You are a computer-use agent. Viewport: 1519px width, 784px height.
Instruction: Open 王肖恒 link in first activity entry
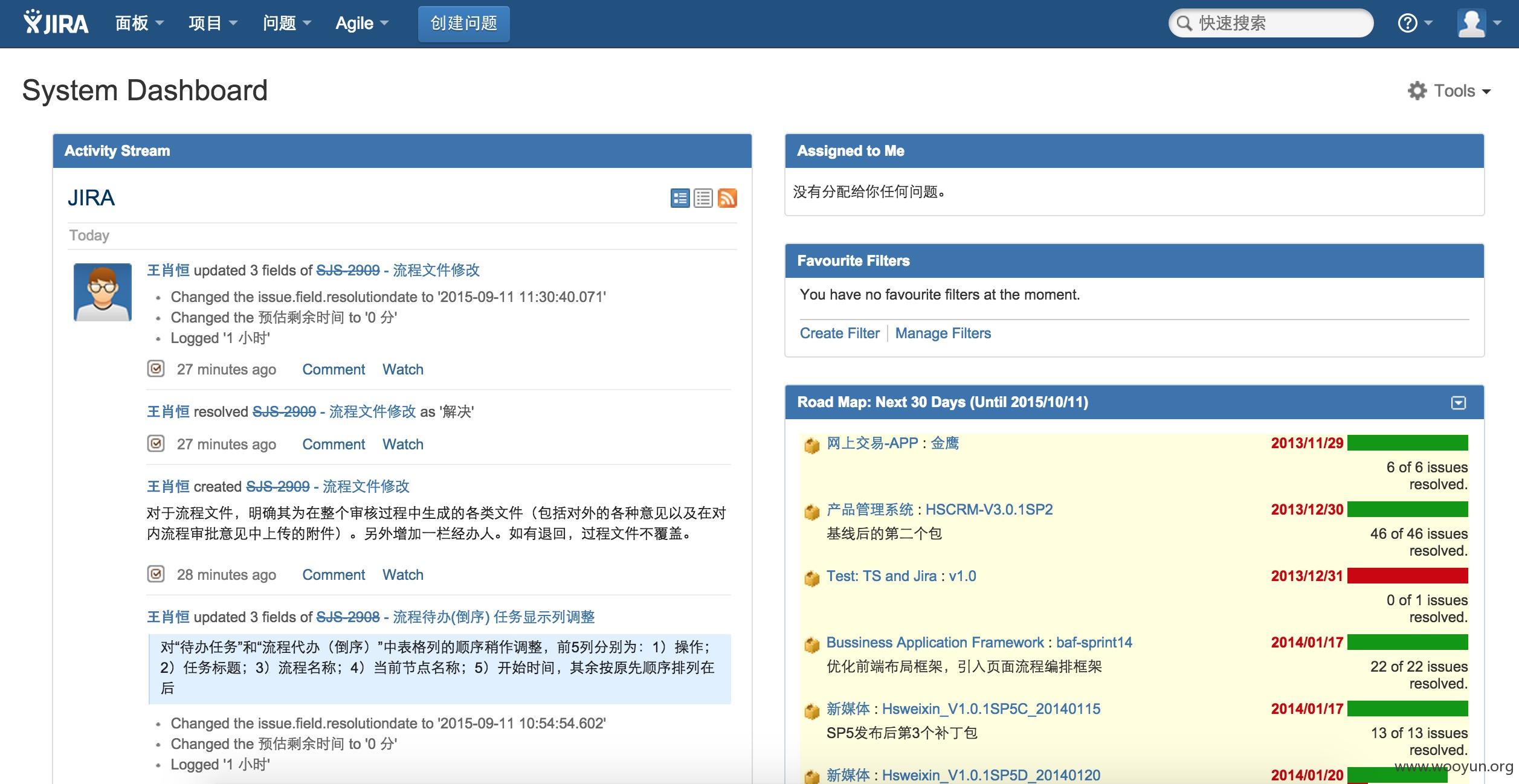tap(169, 270)
